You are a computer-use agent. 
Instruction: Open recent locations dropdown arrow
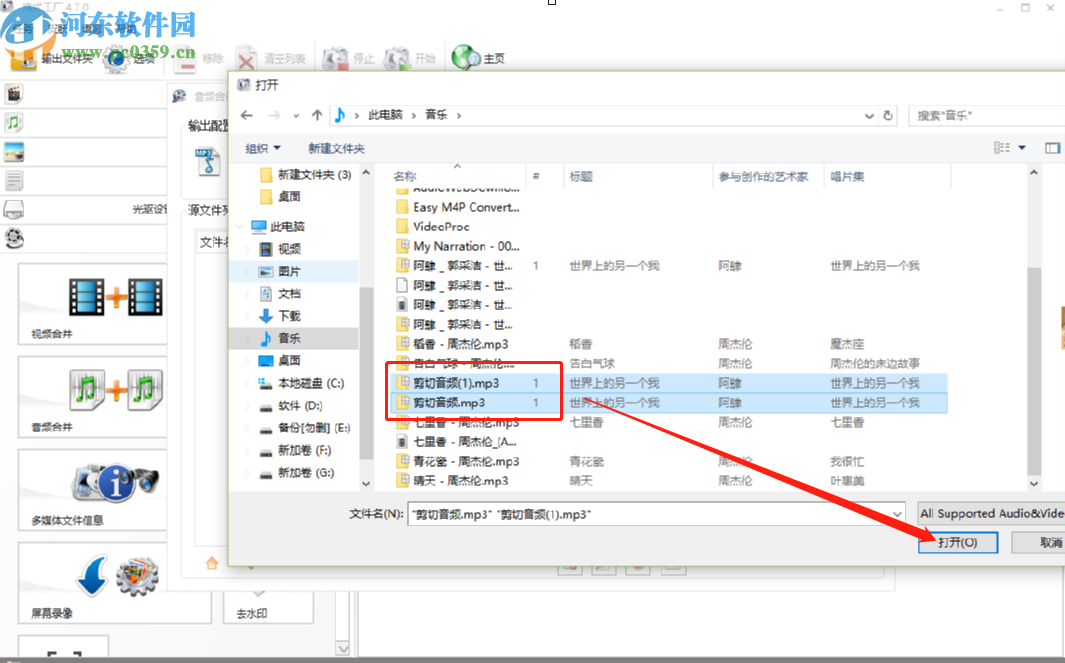pyautogui.click(x=296, y=115)
